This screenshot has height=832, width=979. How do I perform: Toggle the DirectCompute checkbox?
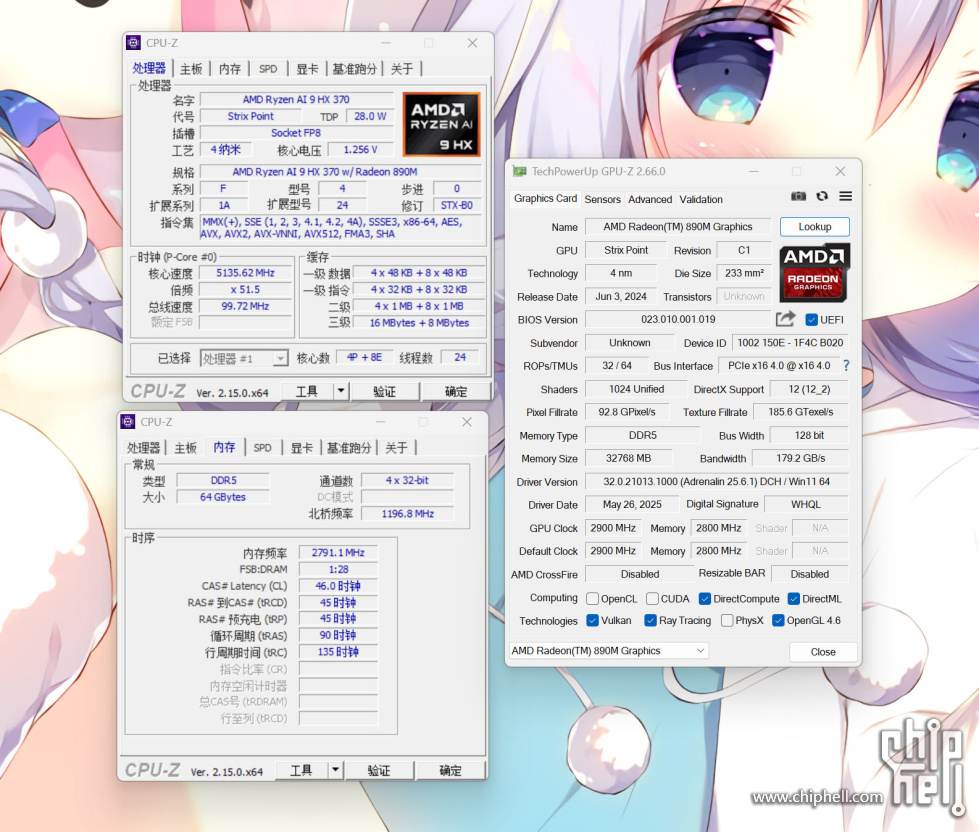(x=705, y=599)
